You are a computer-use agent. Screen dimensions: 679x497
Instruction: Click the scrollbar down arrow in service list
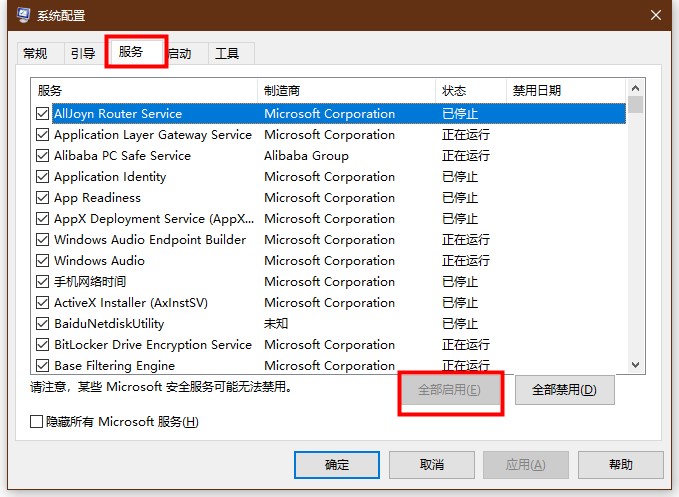click(x=636, y=366)
